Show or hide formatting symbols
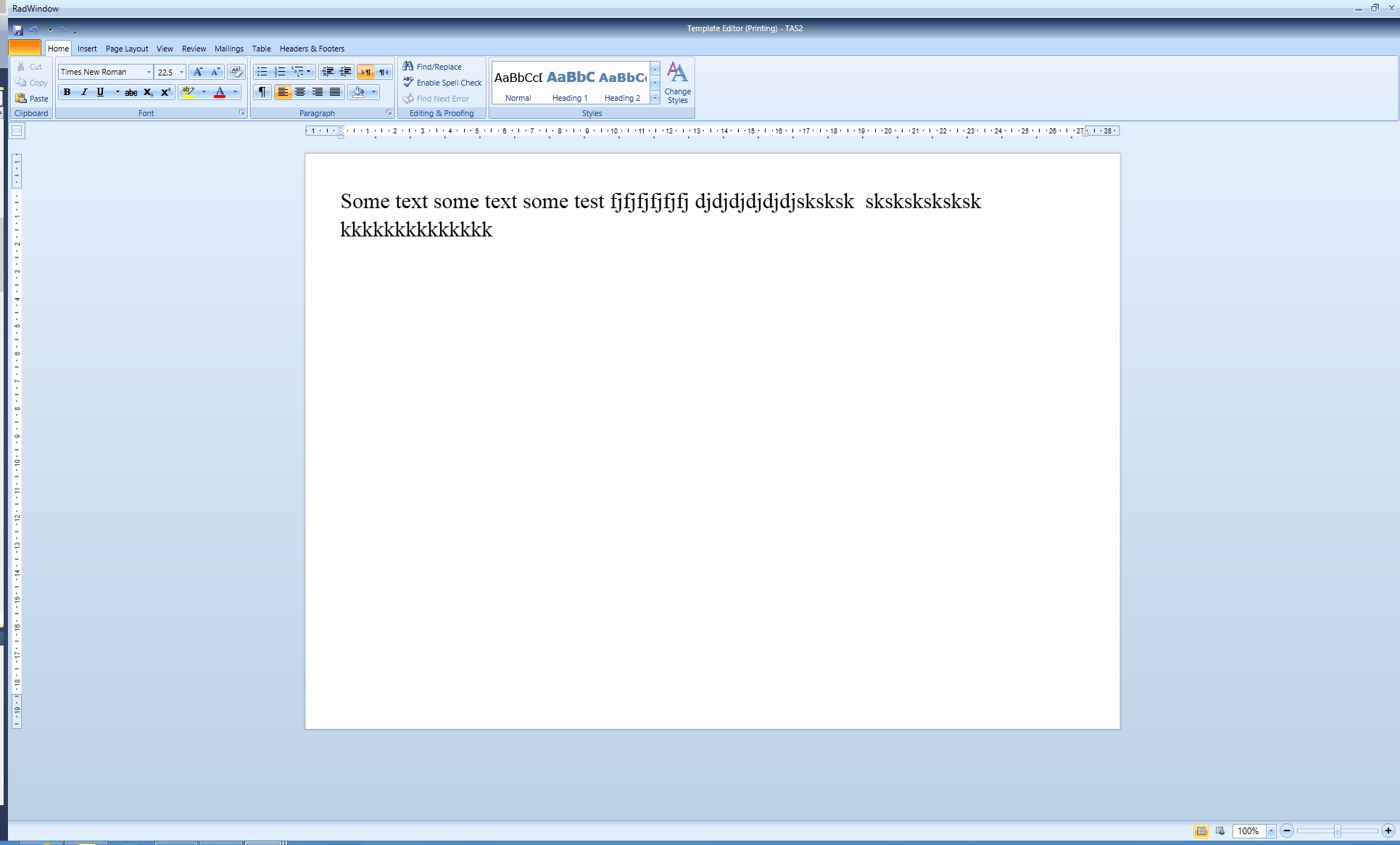Image resolution: width=1400 pixels, height=845 pixels. [262, 92]
